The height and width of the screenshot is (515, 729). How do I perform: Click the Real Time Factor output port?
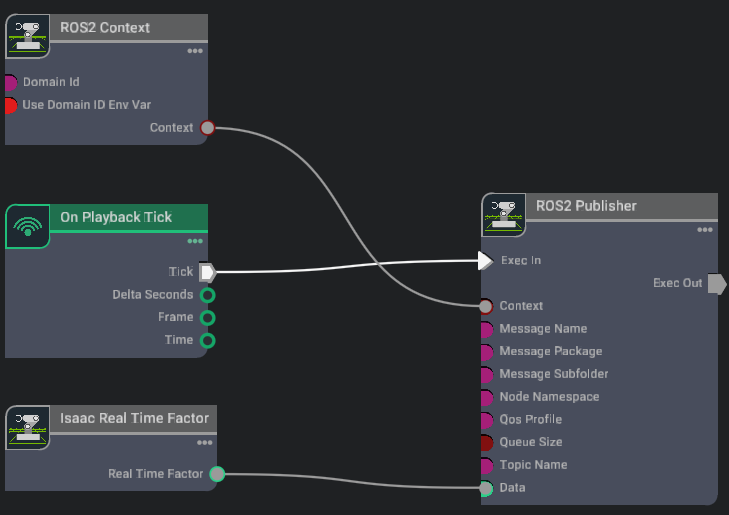point(217,474)
